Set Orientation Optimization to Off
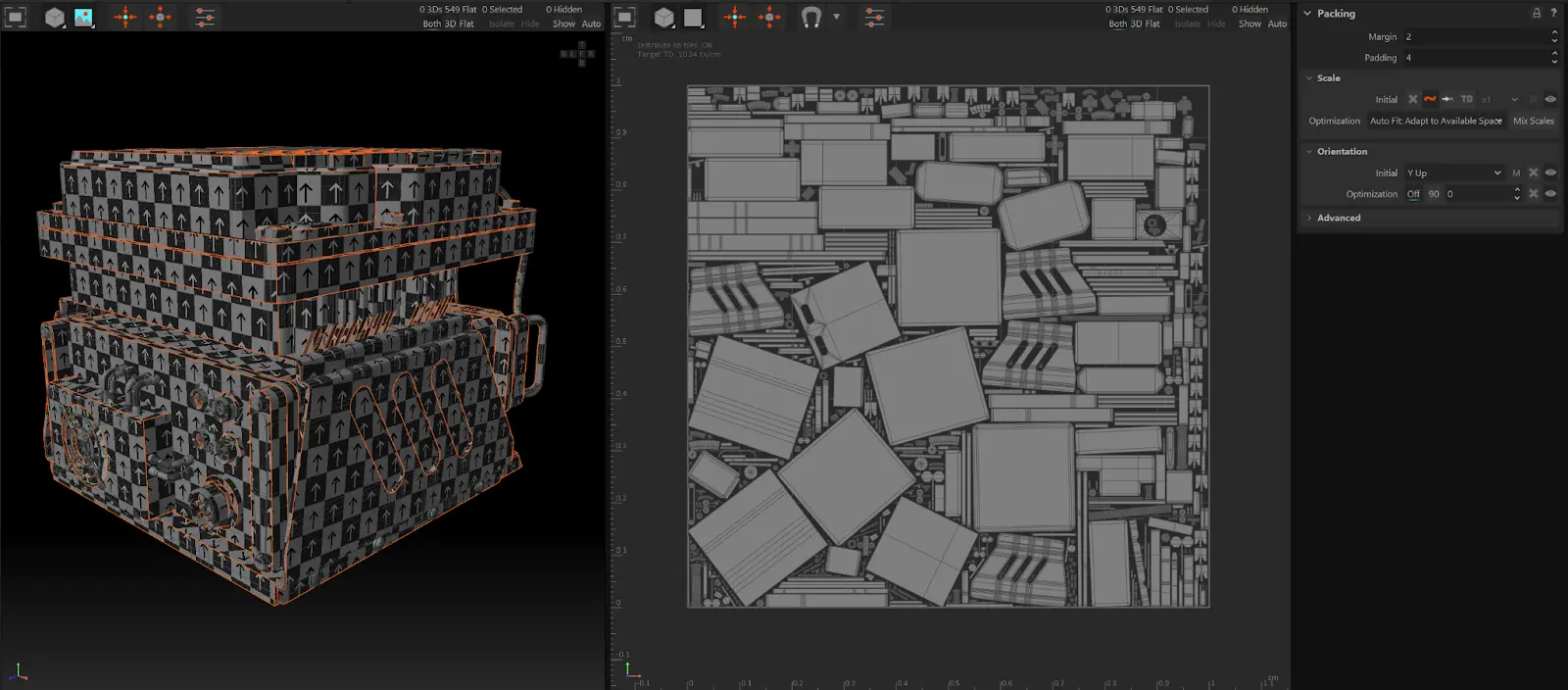The height and width of the screenshot is (690, 1568). coord(1413,194)
